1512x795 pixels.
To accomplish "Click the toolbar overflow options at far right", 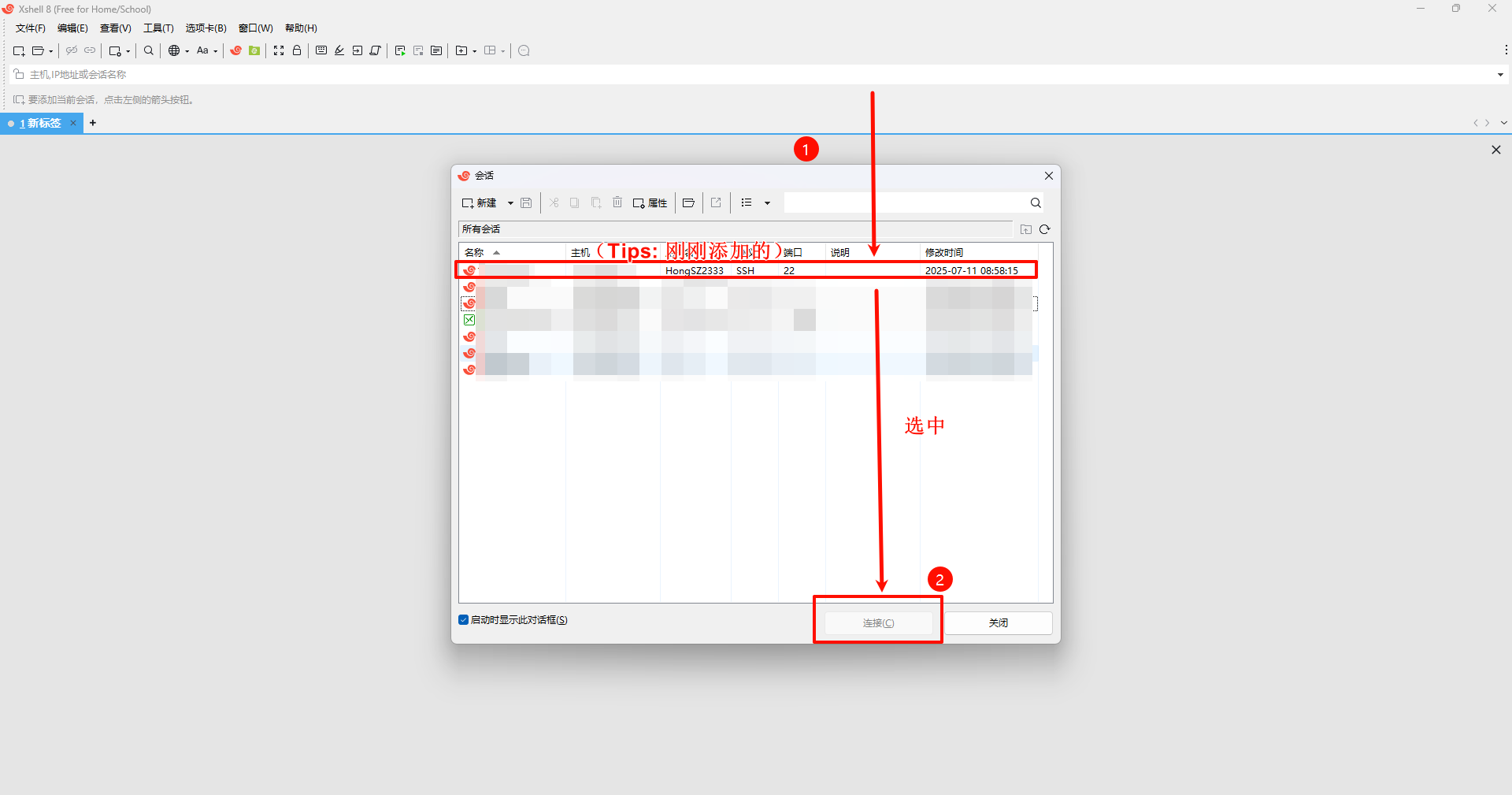I will click(x=1506, y=50).
